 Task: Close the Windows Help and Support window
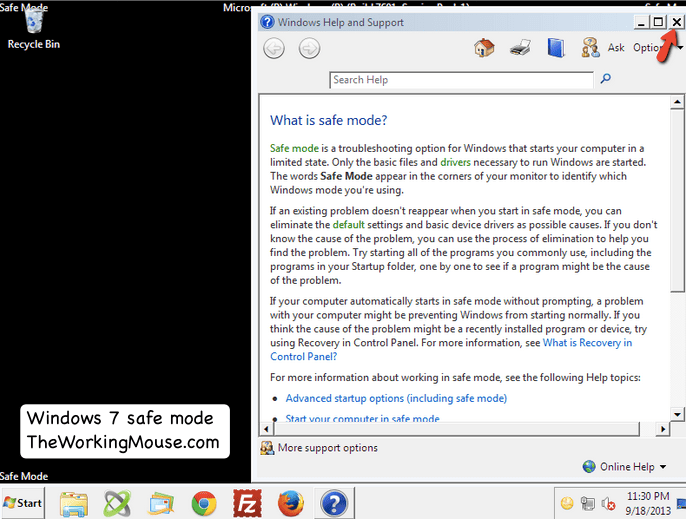pyautogui.click(x=676, y=22)
